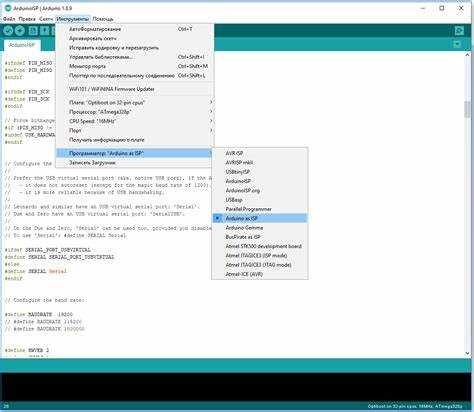This screenshot has height=412, width=474.
Task: Select Atmel STK500 development board
Action: 260,246
